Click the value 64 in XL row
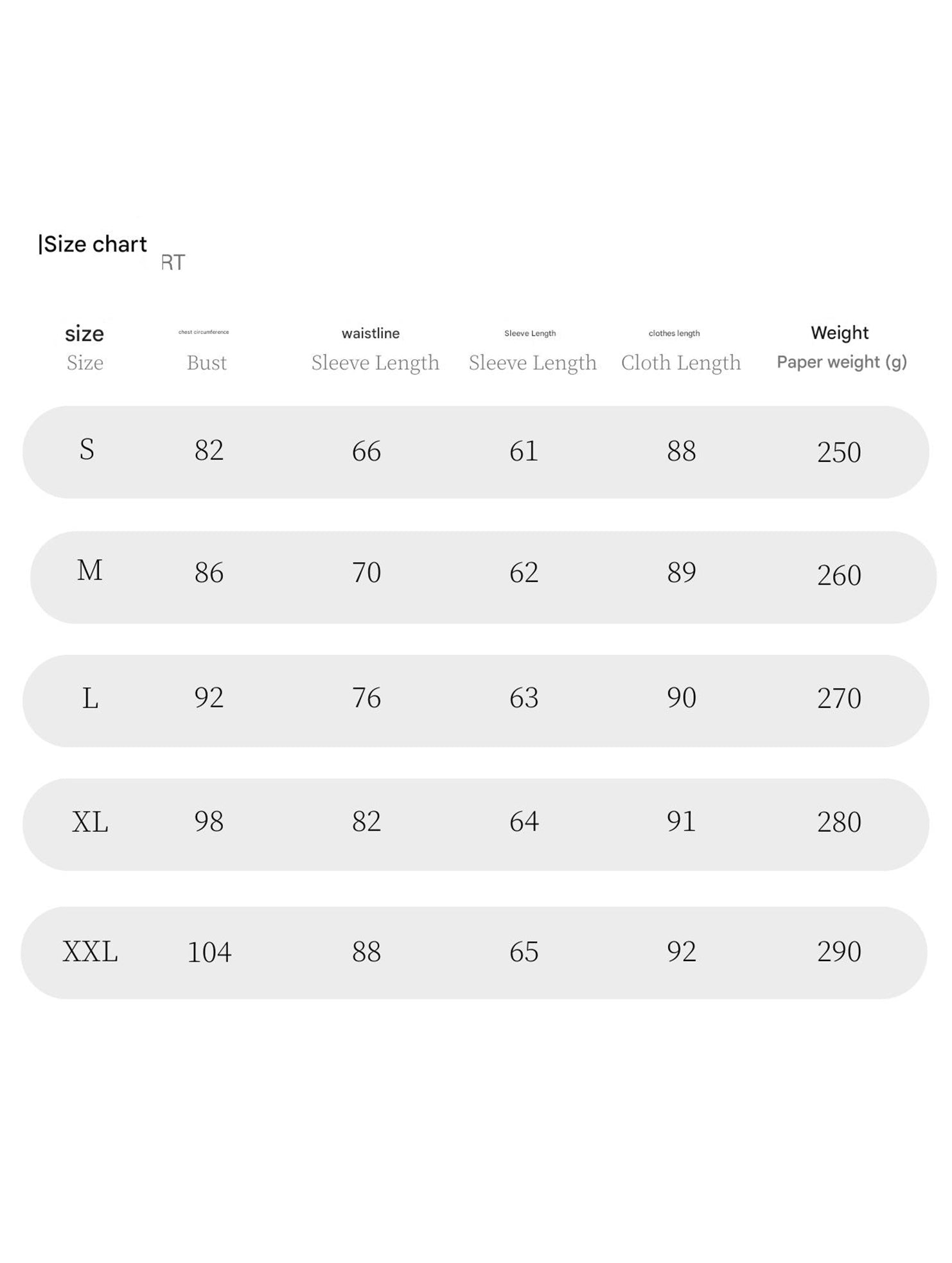 click(524, 822)
